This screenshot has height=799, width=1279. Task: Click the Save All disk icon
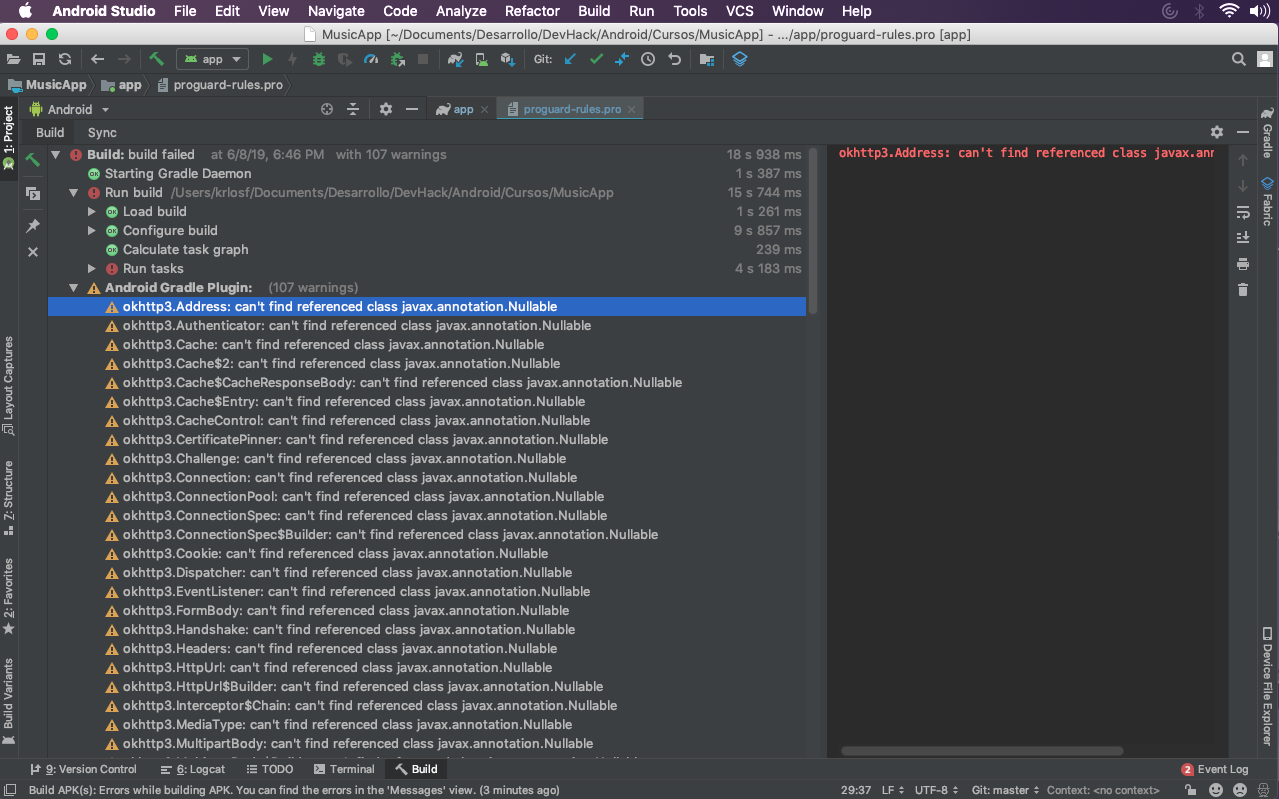[x=39, y=60]
